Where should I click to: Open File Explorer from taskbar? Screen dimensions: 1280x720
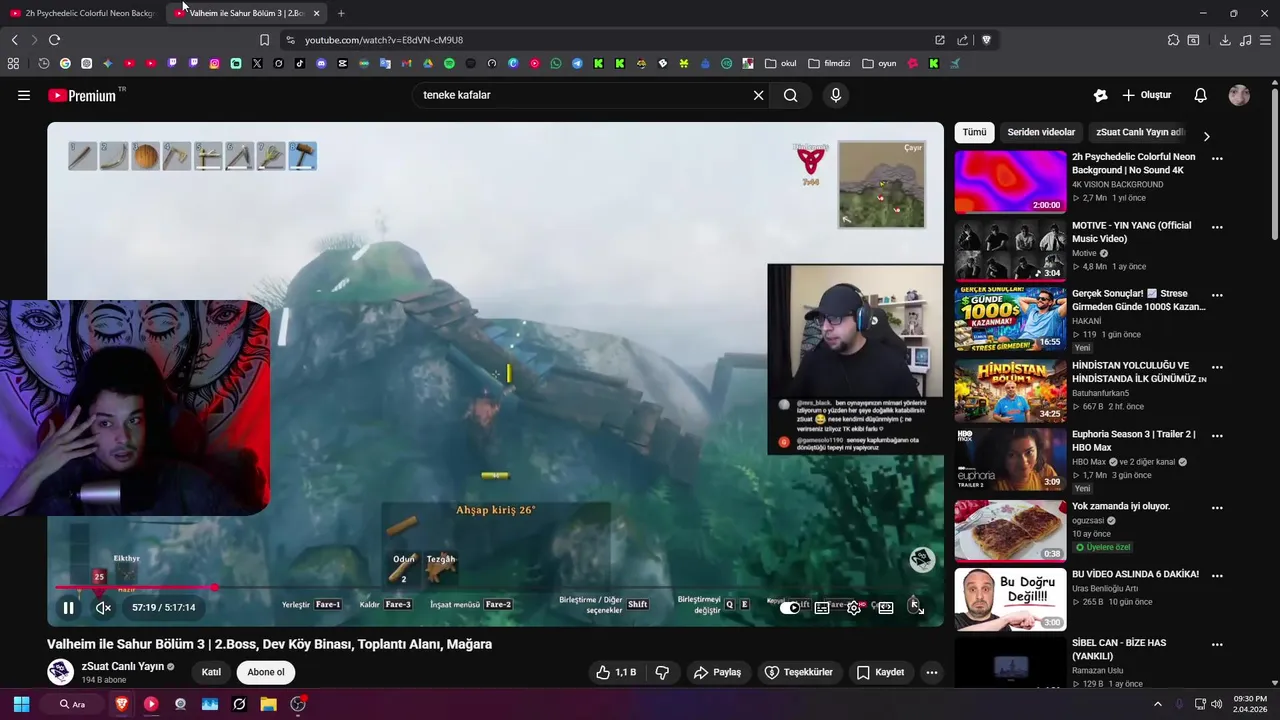point(268,704)
